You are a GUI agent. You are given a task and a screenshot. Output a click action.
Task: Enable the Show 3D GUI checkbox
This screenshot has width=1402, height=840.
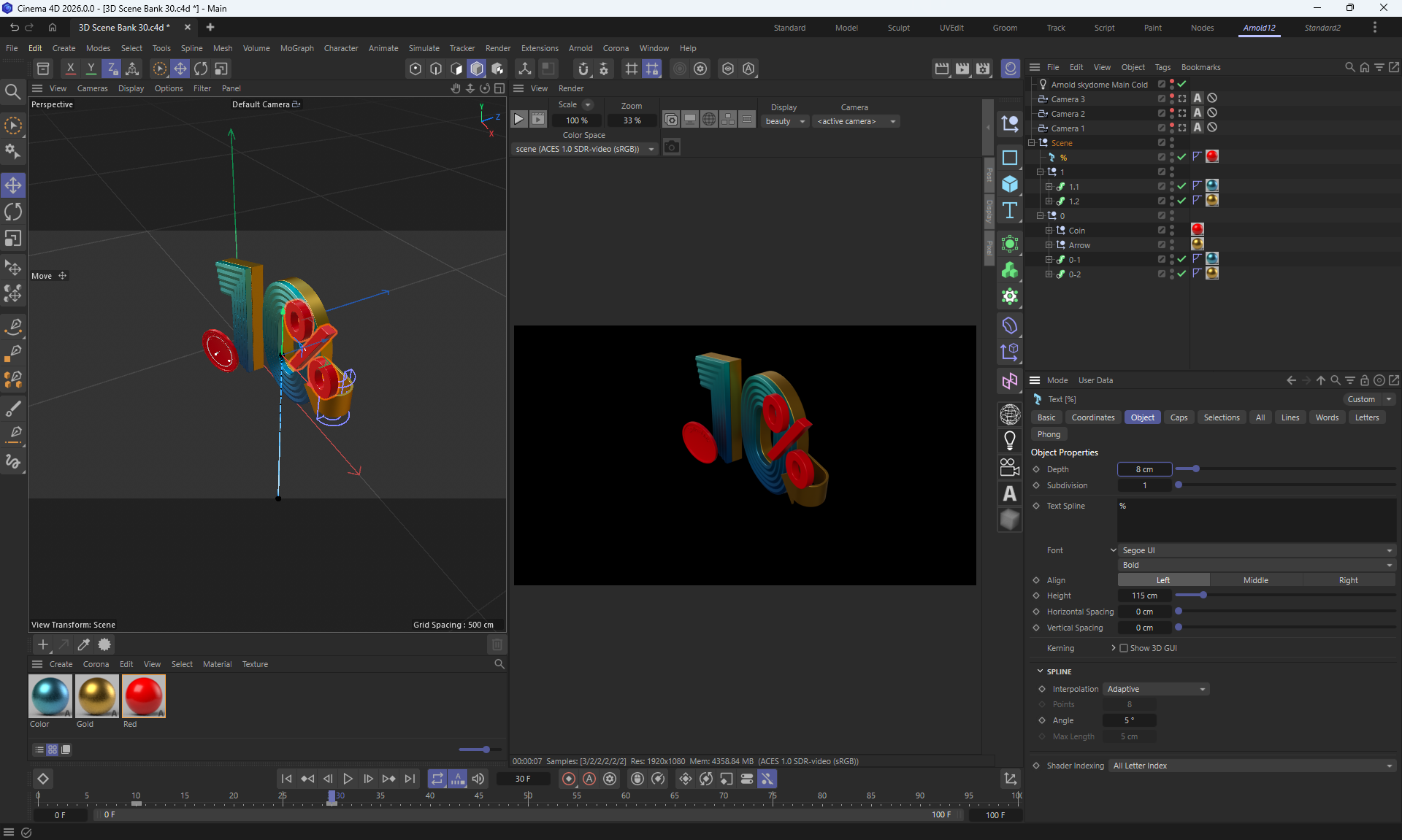1124,648
